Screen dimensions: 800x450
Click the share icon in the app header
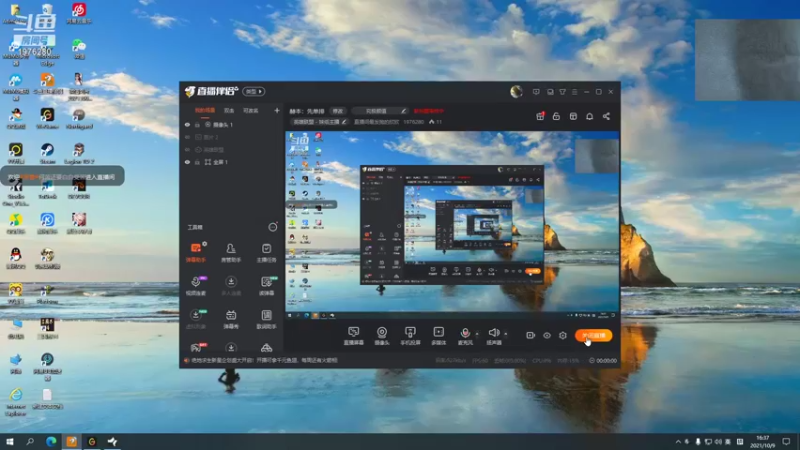coord(606,116)
